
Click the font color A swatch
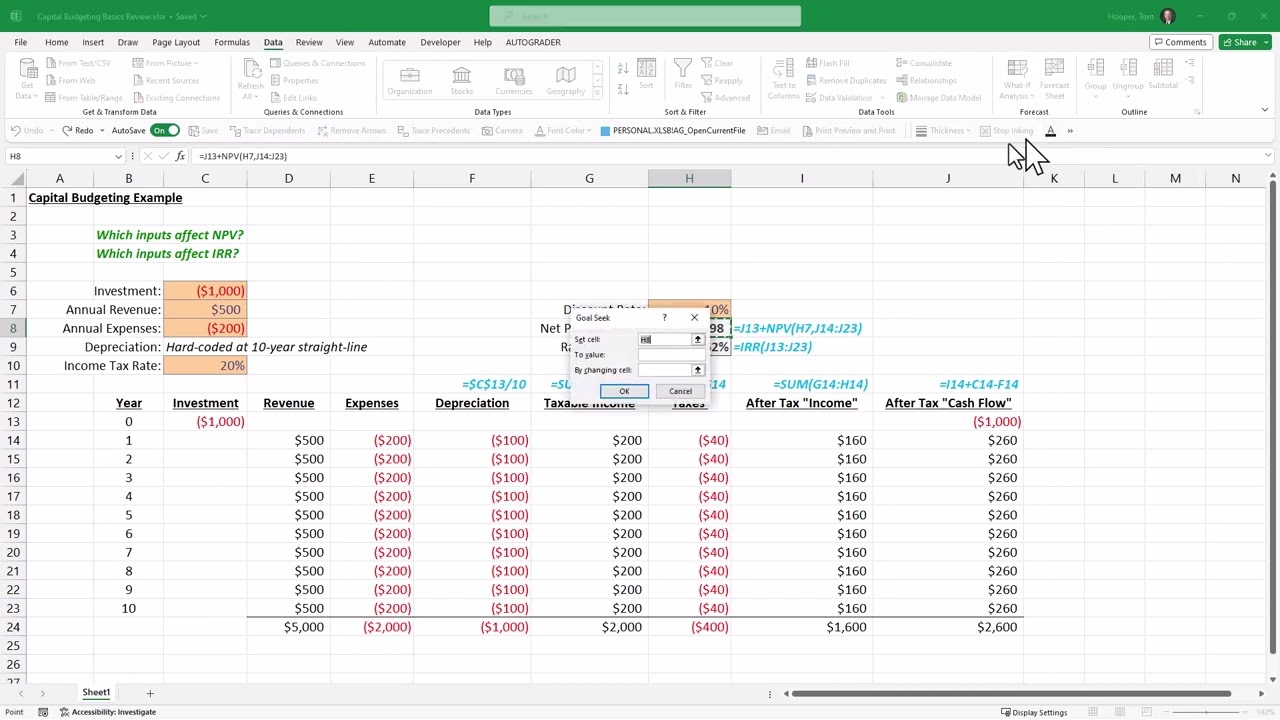point(1051,131)
